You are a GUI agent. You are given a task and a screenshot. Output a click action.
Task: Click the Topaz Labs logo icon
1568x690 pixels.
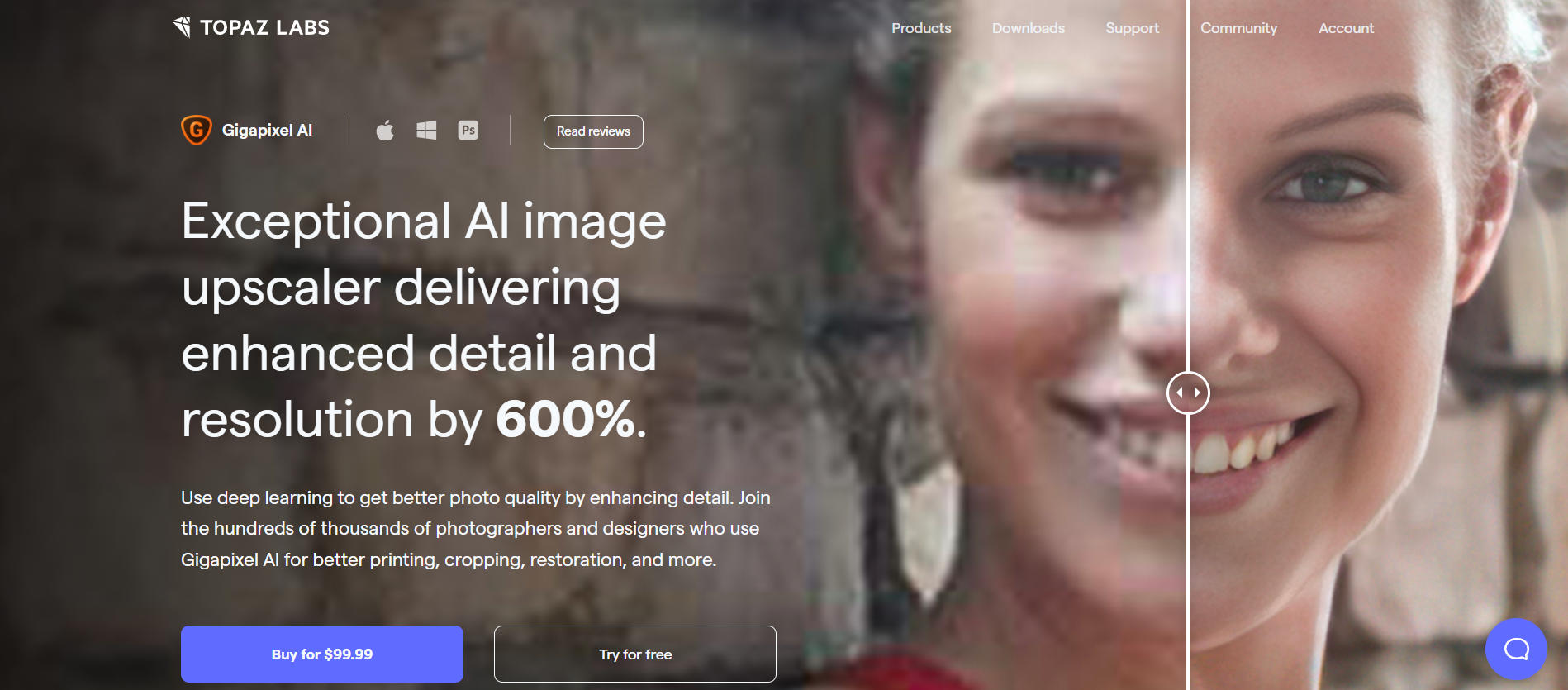tap(183, 27)
